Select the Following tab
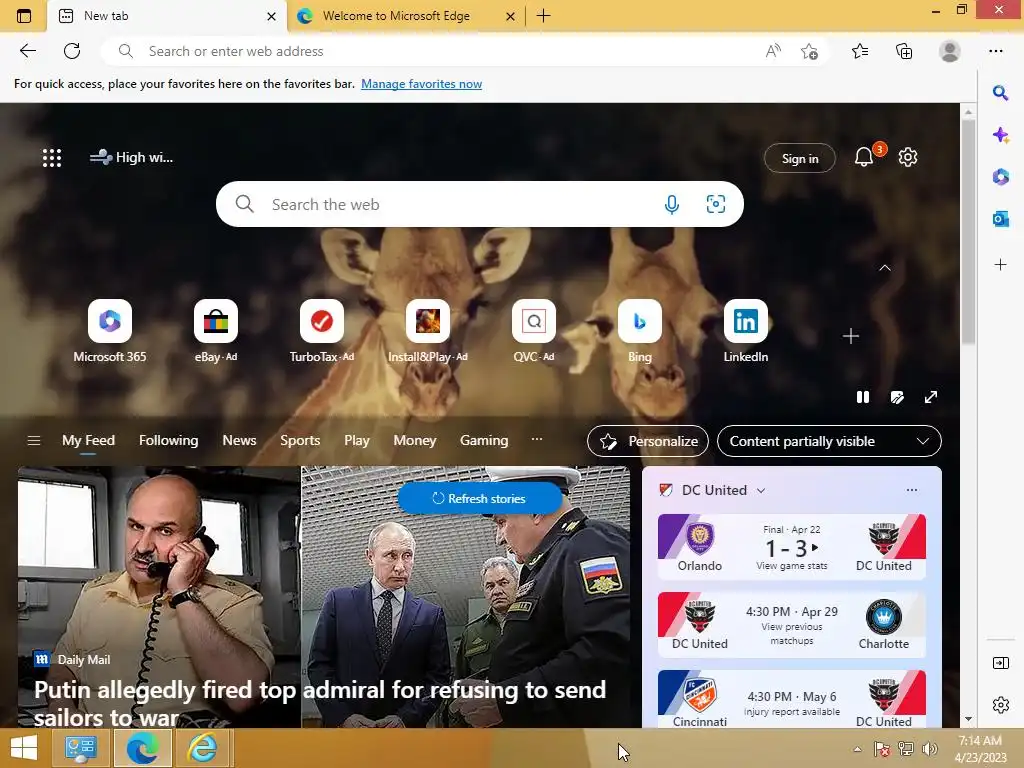1024x768 pixels. (x=168, y=441)
